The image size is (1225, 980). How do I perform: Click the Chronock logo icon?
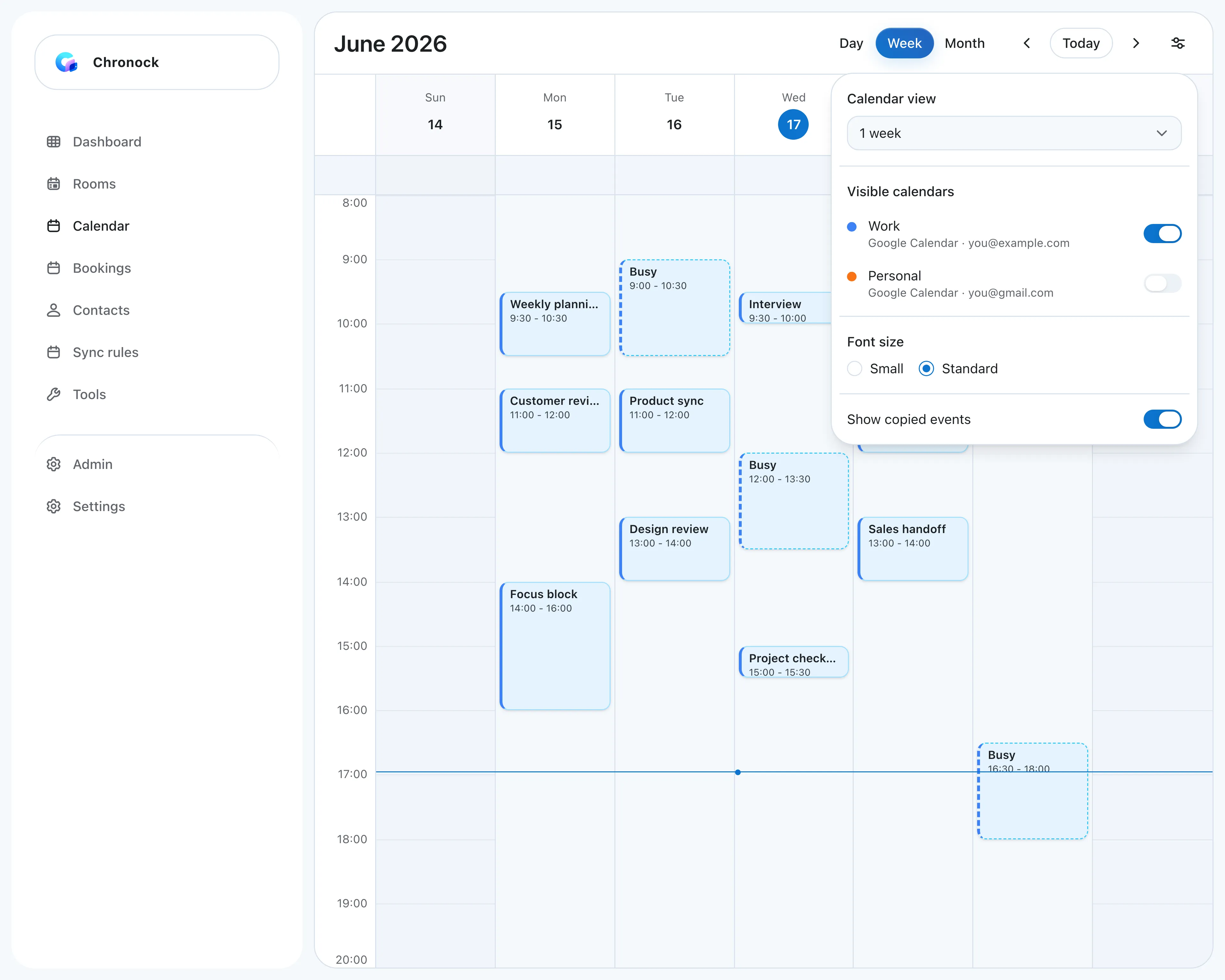pos(66,62)
